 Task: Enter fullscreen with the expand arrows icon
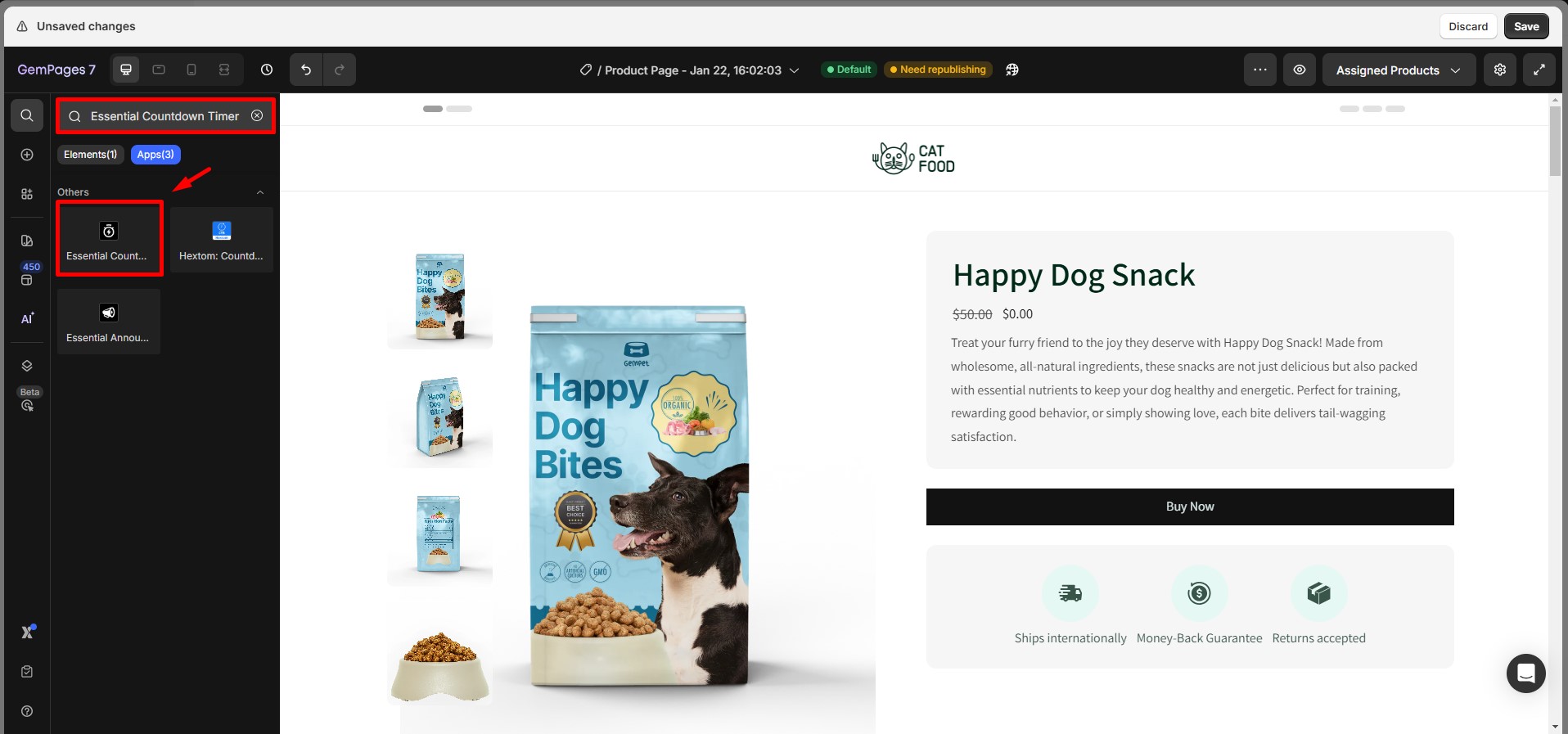click(x=1539, y=70)
